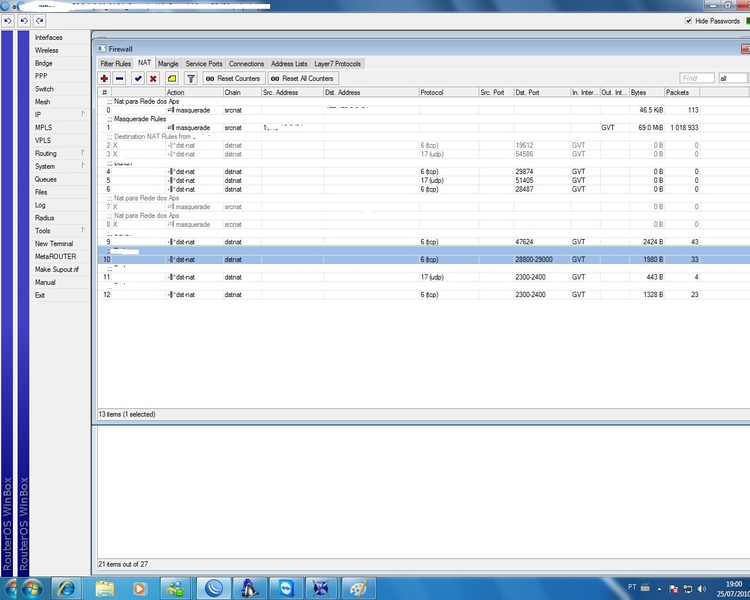Open Paint from the taskbar
Image resolution: width=750 pixels, height=600 pixels.
tap(358, 589)
